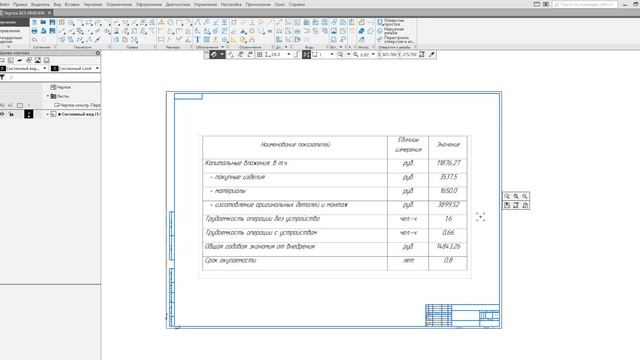Viewport: 640px width, 360px height.
Task: Print the drawing using the printer icon
Action: point(34,31)
